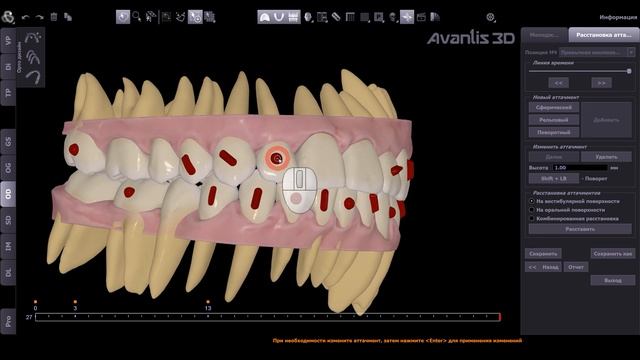Open the gear settings icon
The image size is (640, 360).
tap(491, 17)
